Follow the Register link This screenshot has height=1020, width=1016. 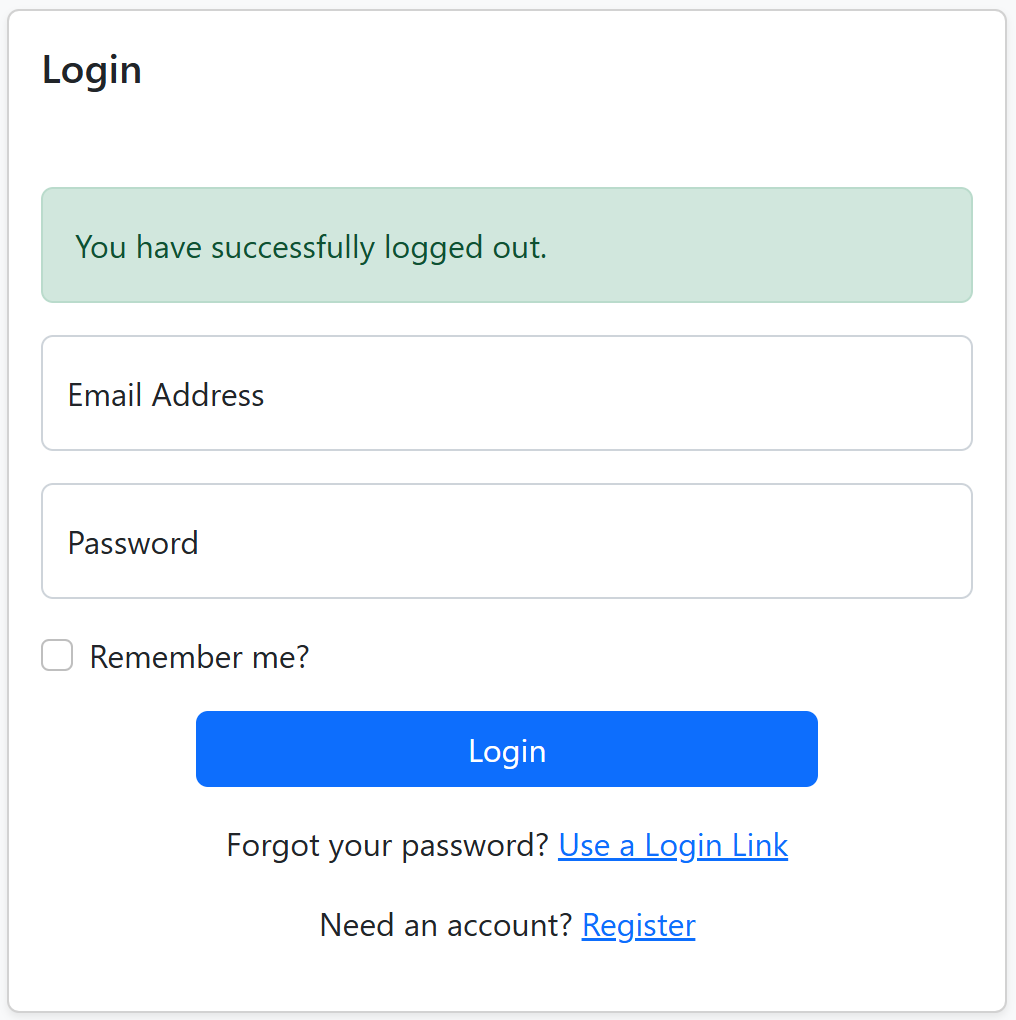(638, 925)
